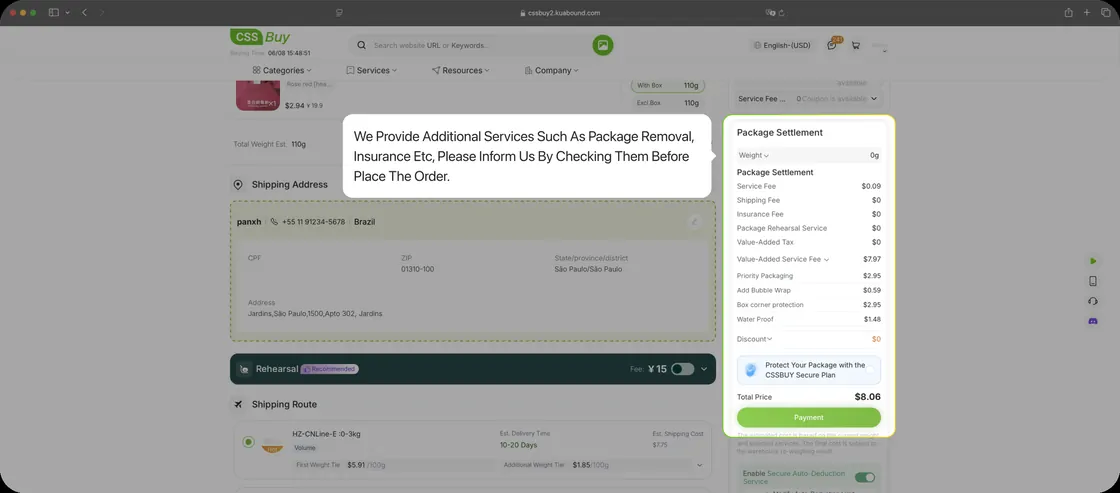Click the product price $2.94
The image size is (1120, 493).
click(294, 106)
